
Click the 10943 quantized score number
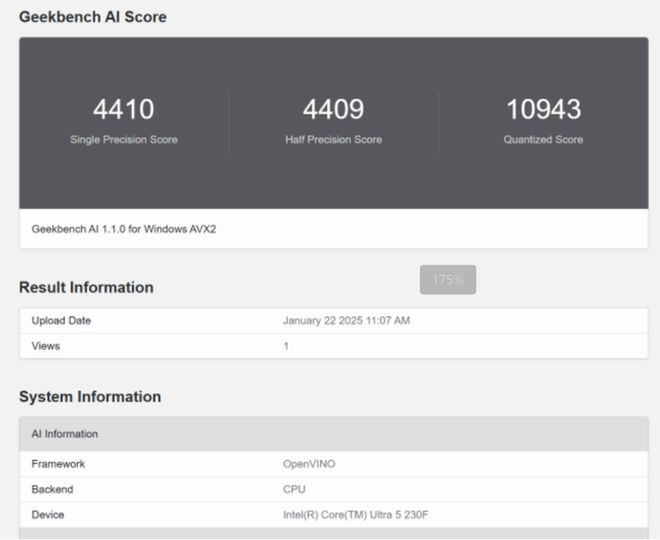(543, 109)
